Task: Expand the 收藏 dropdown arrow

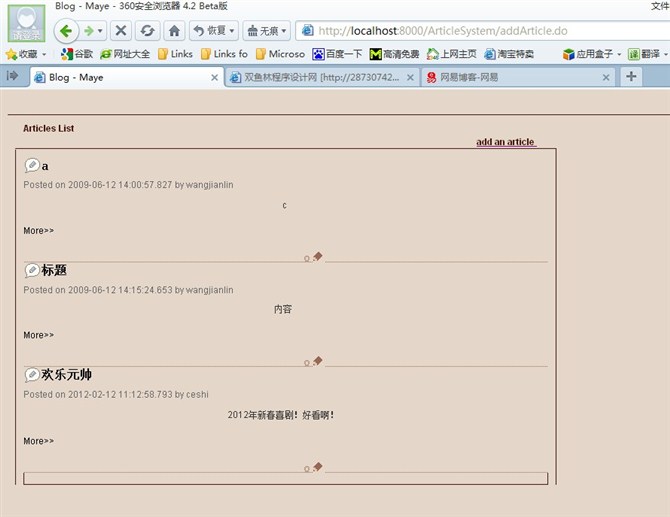Action: click(44, 54)
